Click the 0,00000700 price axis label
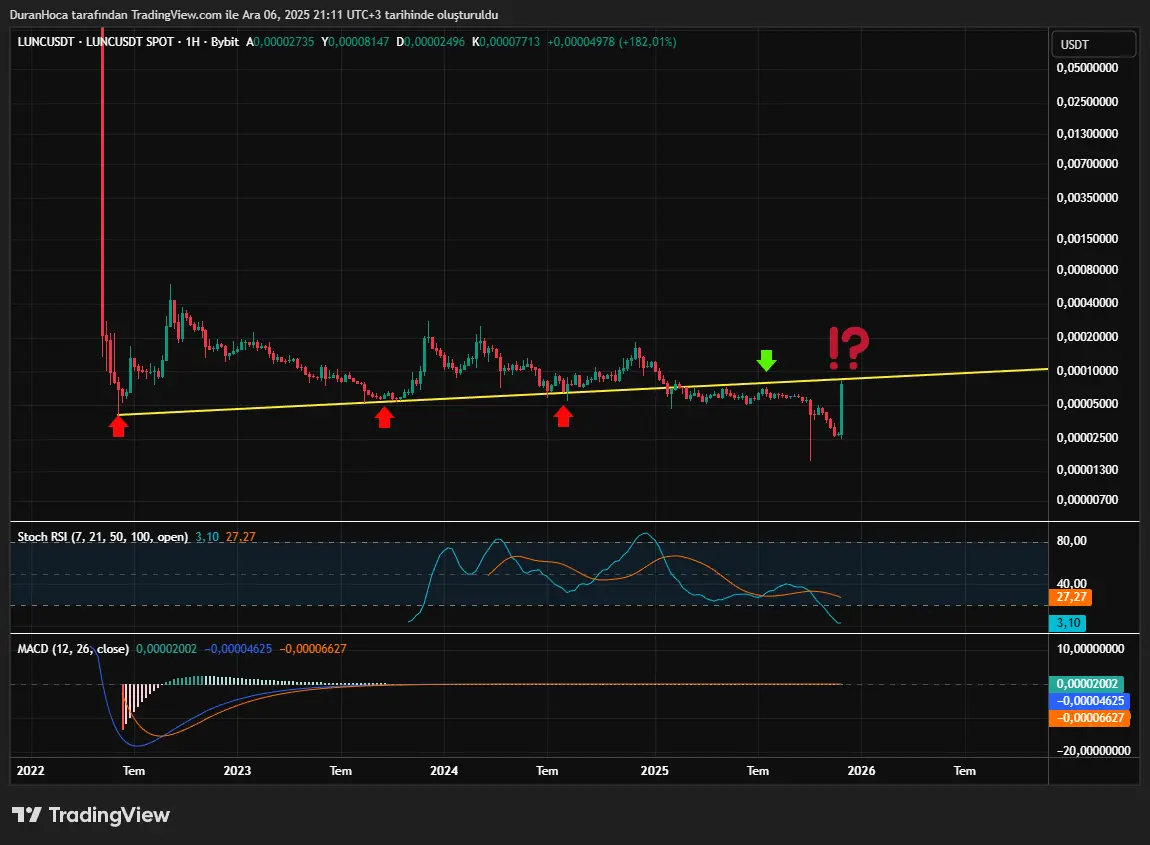The width and height of the screenshot is (1150, 845). tap(1087, 500)
